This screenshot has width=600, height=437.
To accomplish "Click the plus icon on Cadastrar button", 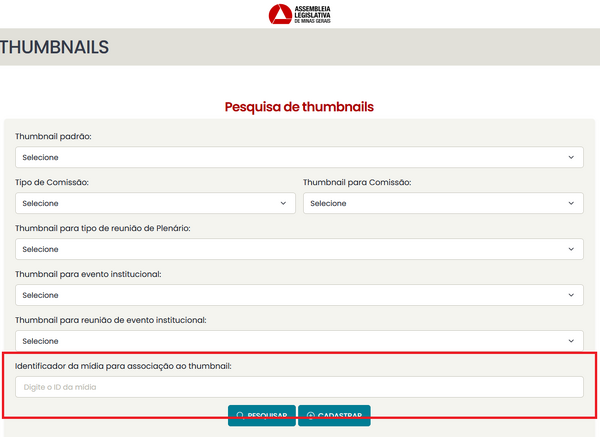I will (x=310, y=416).
